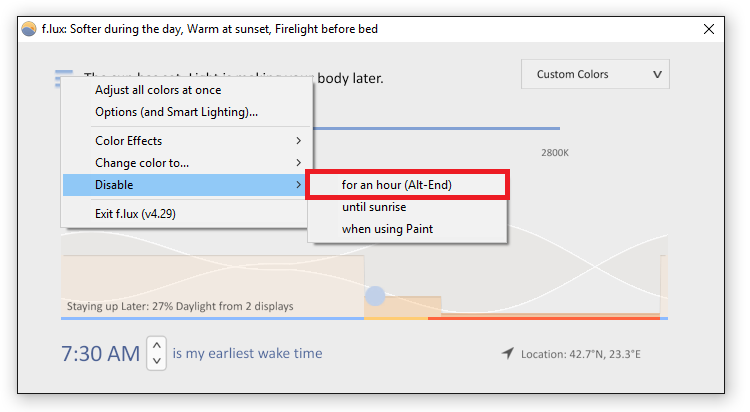Click the f.lux sun logo icon

click(x=29, y=29)
